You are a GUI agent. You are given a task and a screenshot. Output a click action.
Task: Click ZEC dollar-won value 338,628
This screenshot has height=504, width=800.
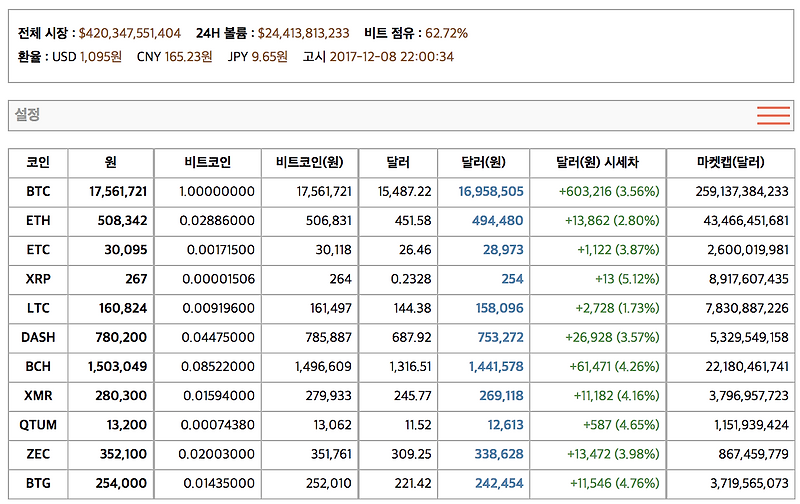(x=499, y=454)
